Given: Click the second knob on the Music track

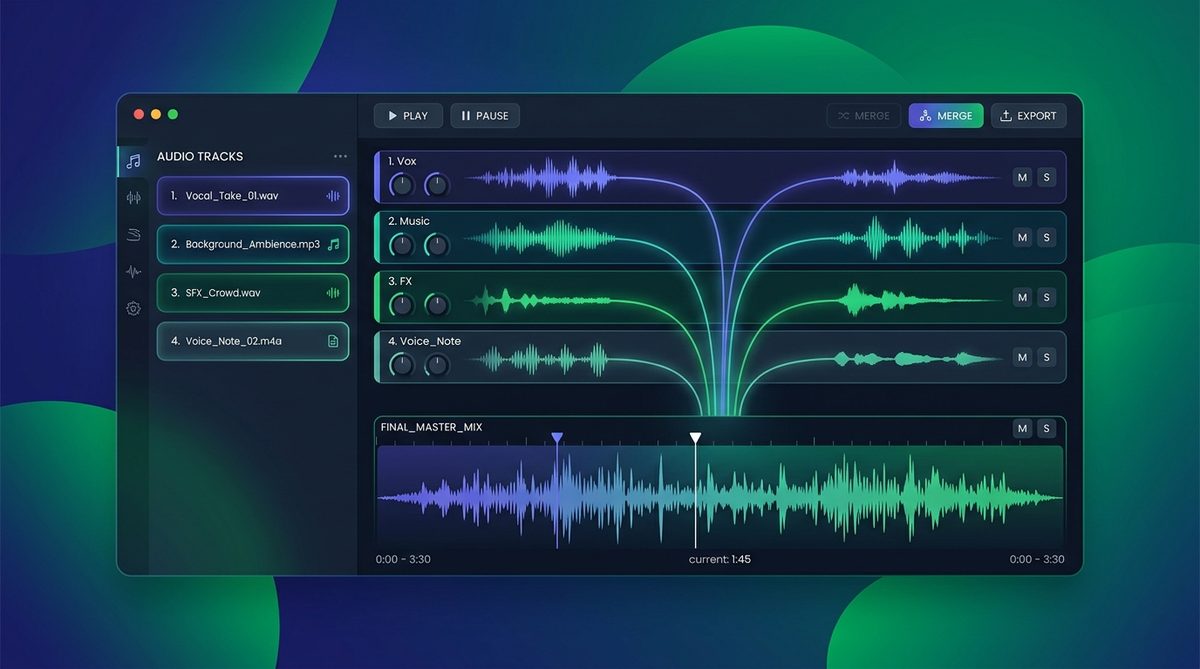Looking at the screenshot, I should point(437,245).
